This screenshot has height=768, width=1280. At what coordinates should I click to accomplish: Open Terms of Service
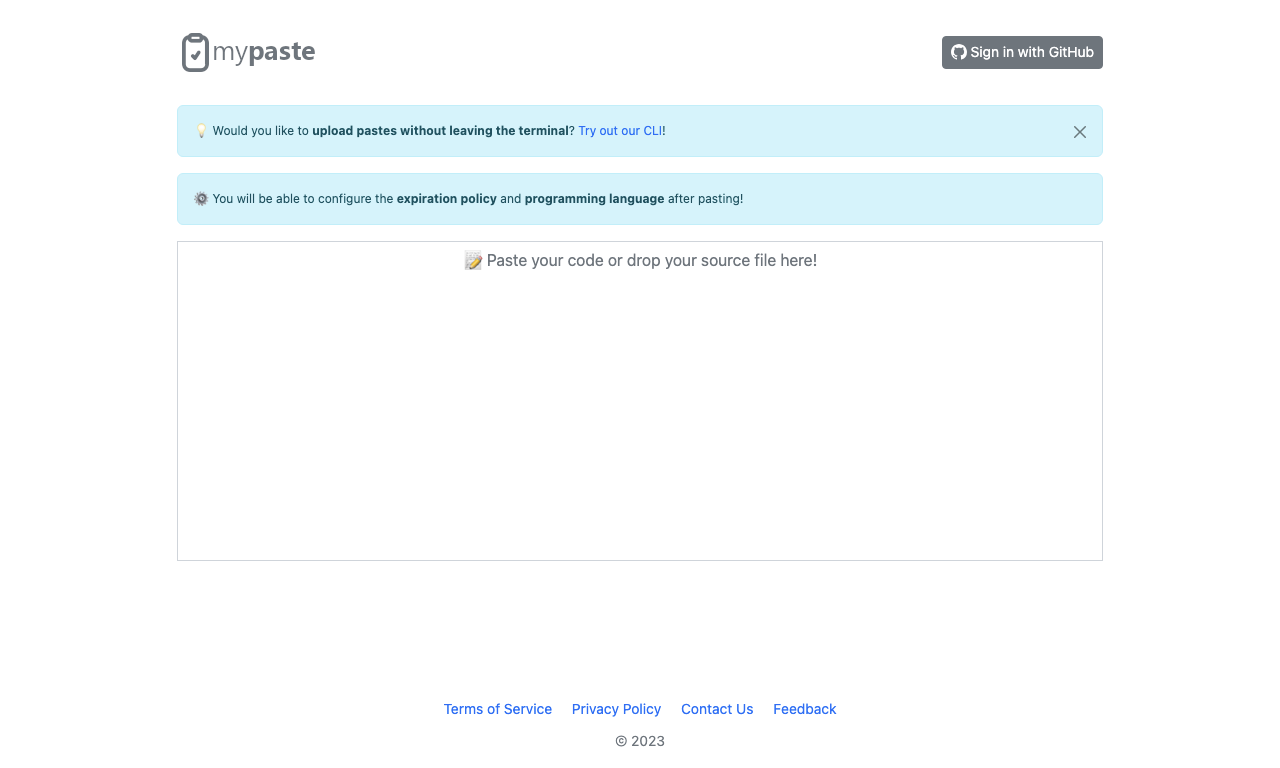pos(498,709)
